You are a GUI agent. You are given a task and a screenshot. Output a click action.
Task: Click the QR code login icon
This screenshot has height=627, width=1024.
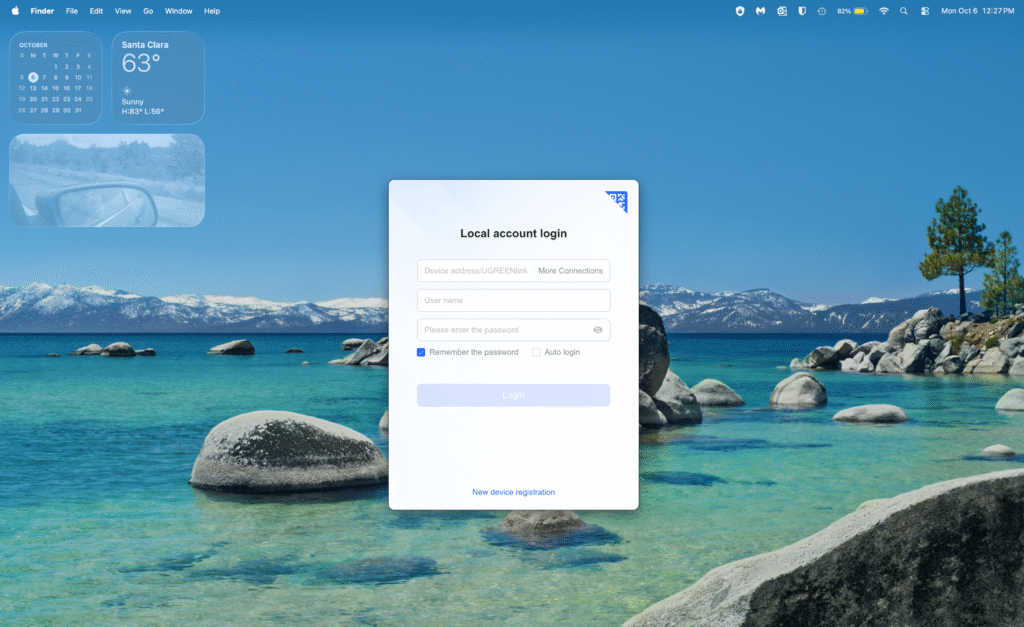coord(618,200)
